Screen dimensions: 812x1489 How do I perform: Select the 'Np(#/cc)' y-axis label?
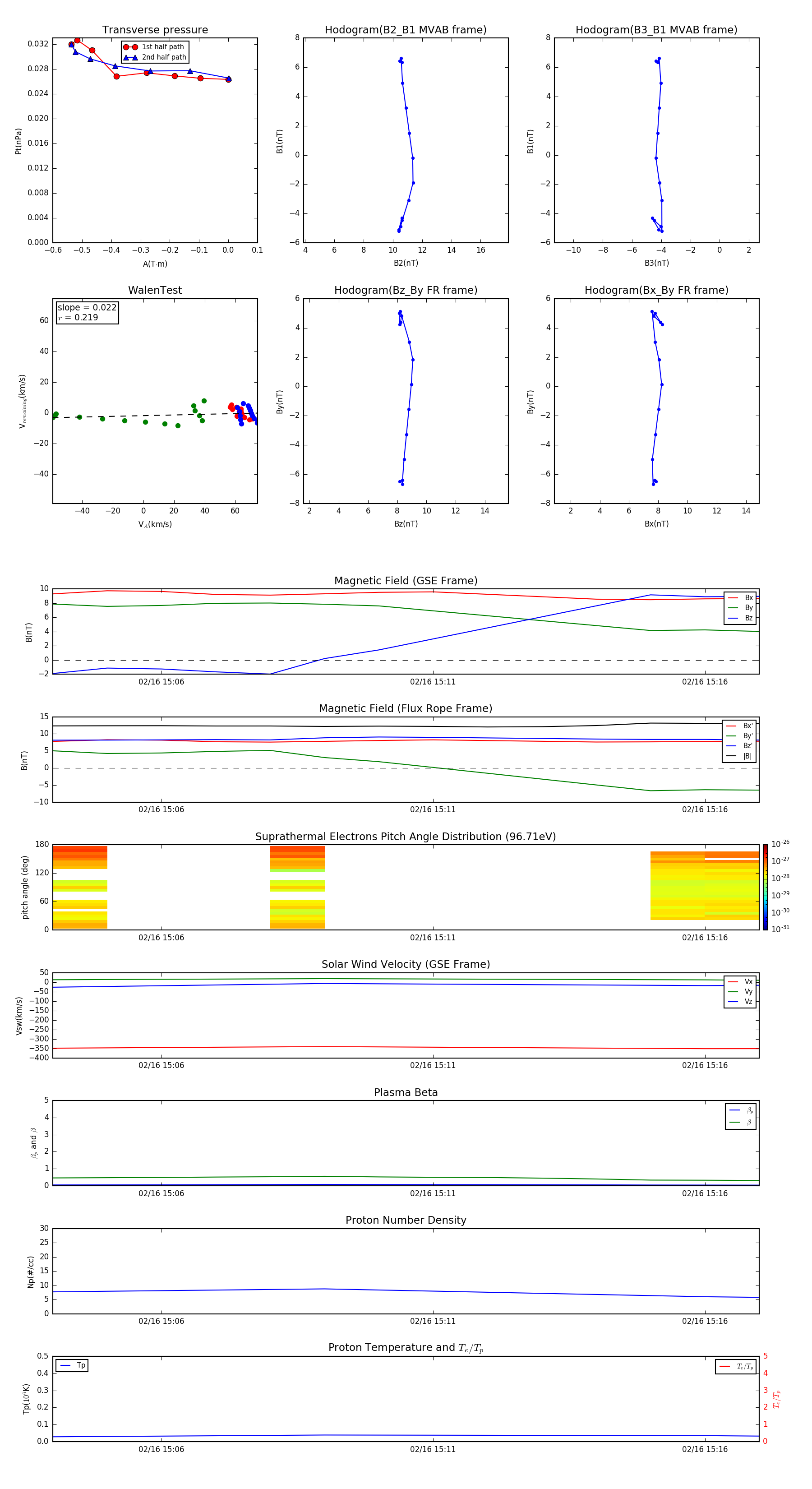click(31, 1271)
